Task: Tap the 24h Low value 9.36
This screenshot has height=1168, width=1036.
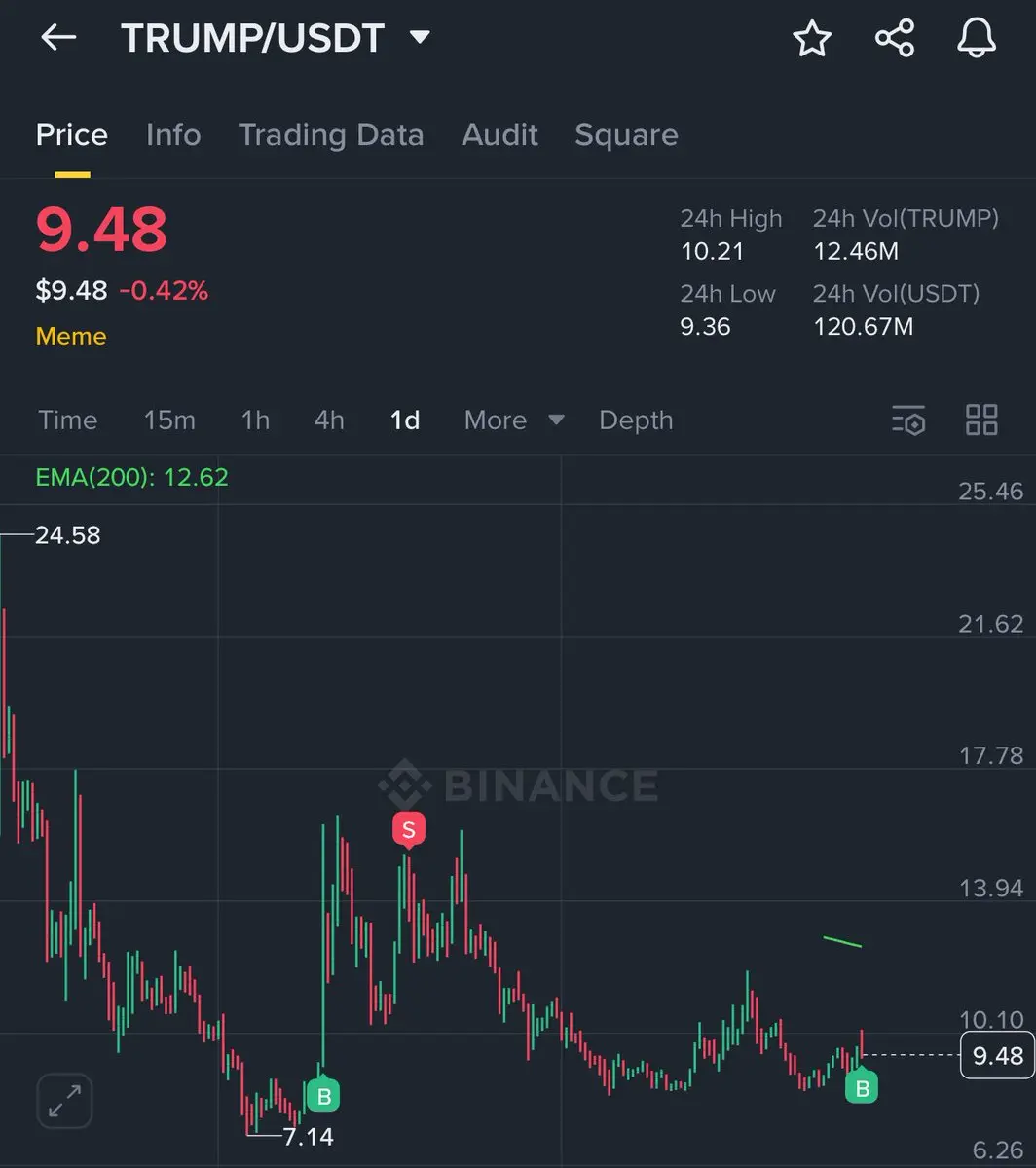Action: (x=705, y=326)
